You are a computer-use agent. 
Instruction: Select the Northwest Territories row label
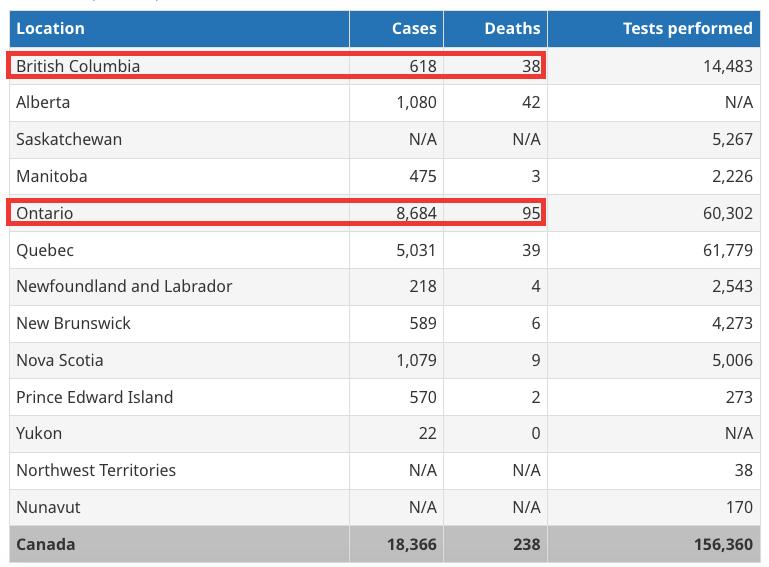pos(96,470)
